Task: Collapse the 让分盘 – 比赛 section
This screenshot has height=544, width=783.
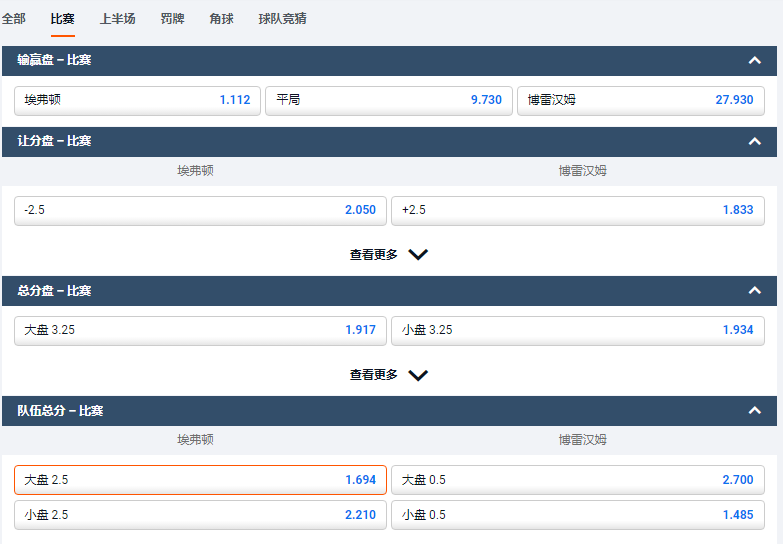Action: coord(754,141)
